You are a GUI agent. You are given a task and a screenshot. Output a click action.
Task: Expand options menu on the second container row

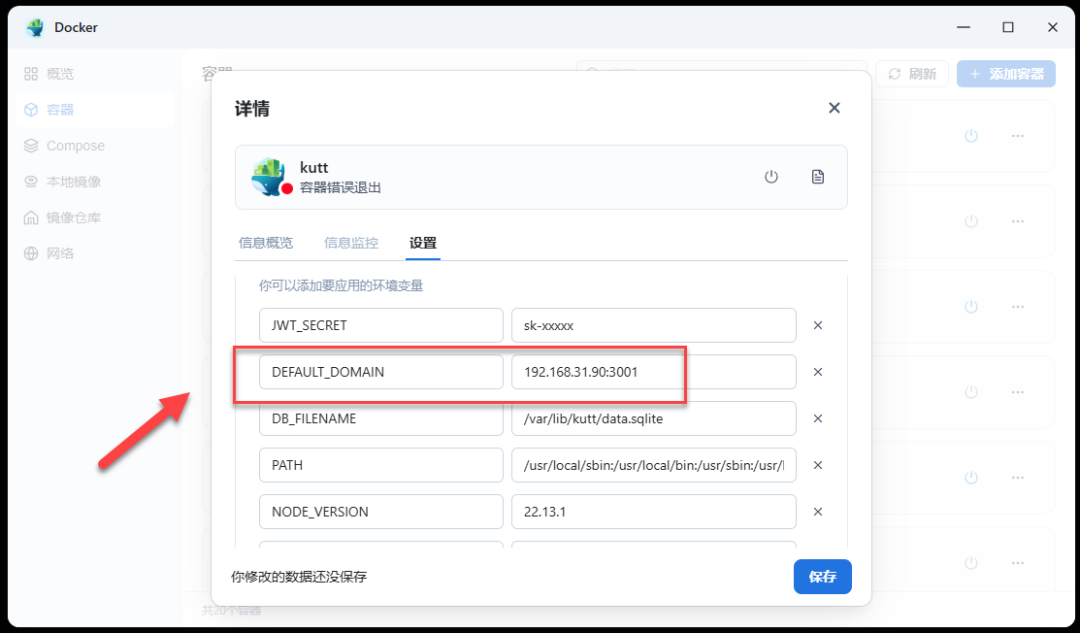[x=1018, y=221]
